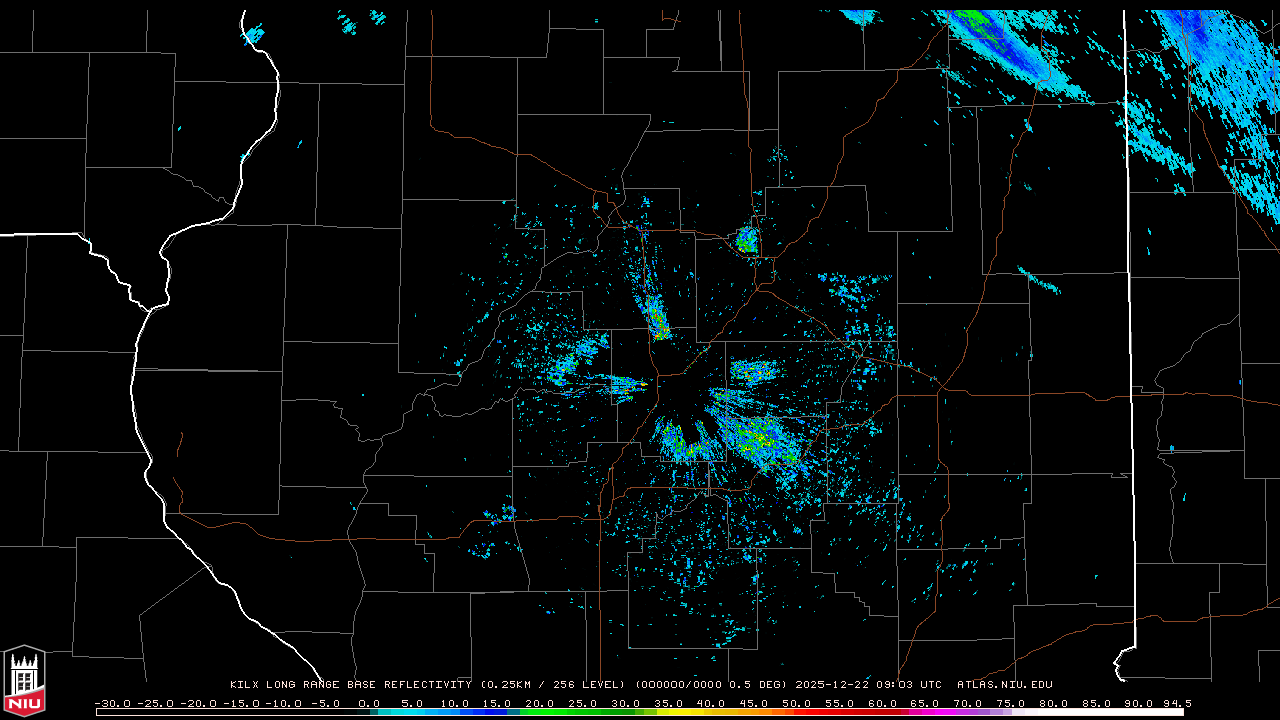Image resolution: width=1280 pixels, height=720 pixels.
Task: Click the yellow 40.0 dBZ color on scale
Action: click(x=711, y=712)
